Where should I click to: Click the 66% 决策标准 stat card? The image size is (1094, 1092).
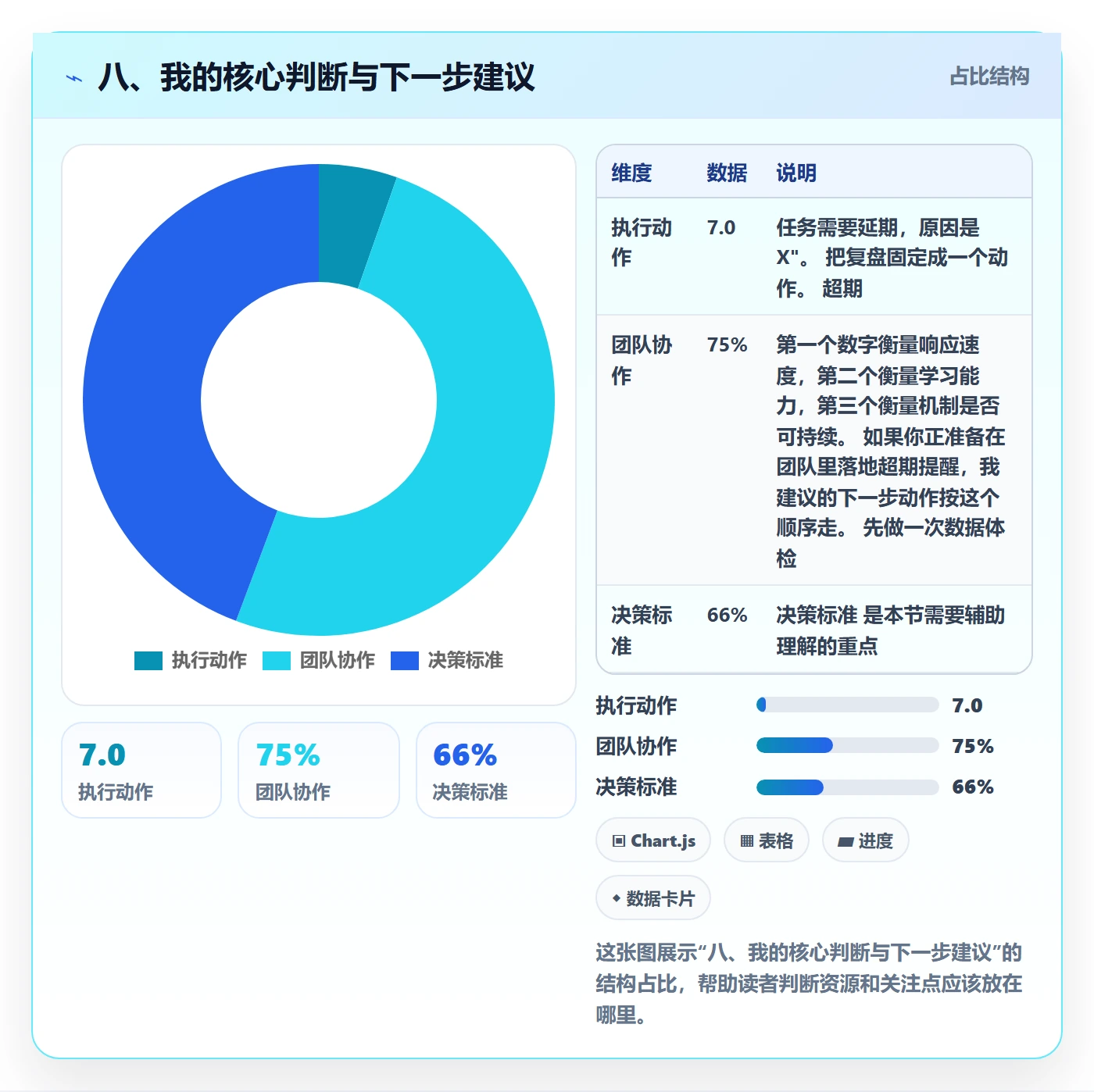(496, 770)
